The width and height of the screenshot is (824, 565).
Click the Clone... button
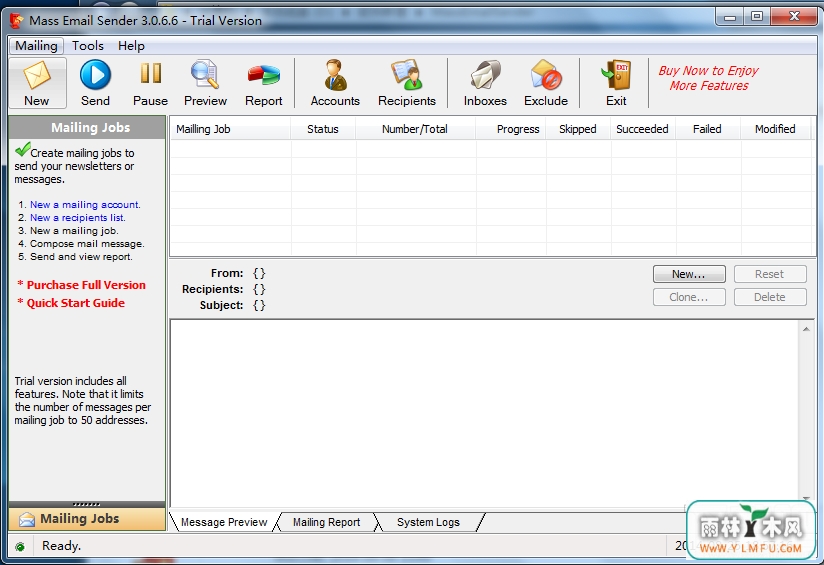coord(689,297)
